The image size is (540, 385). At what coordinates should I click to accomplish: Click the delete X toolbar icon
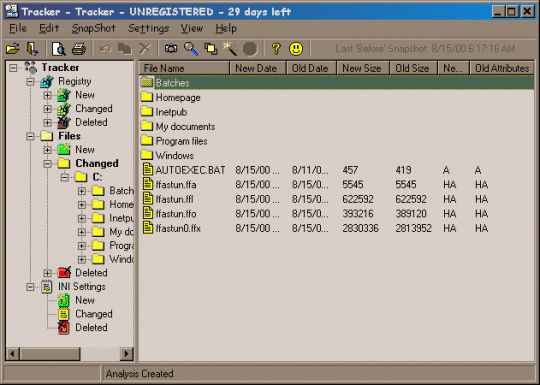(x=145, y=49)
